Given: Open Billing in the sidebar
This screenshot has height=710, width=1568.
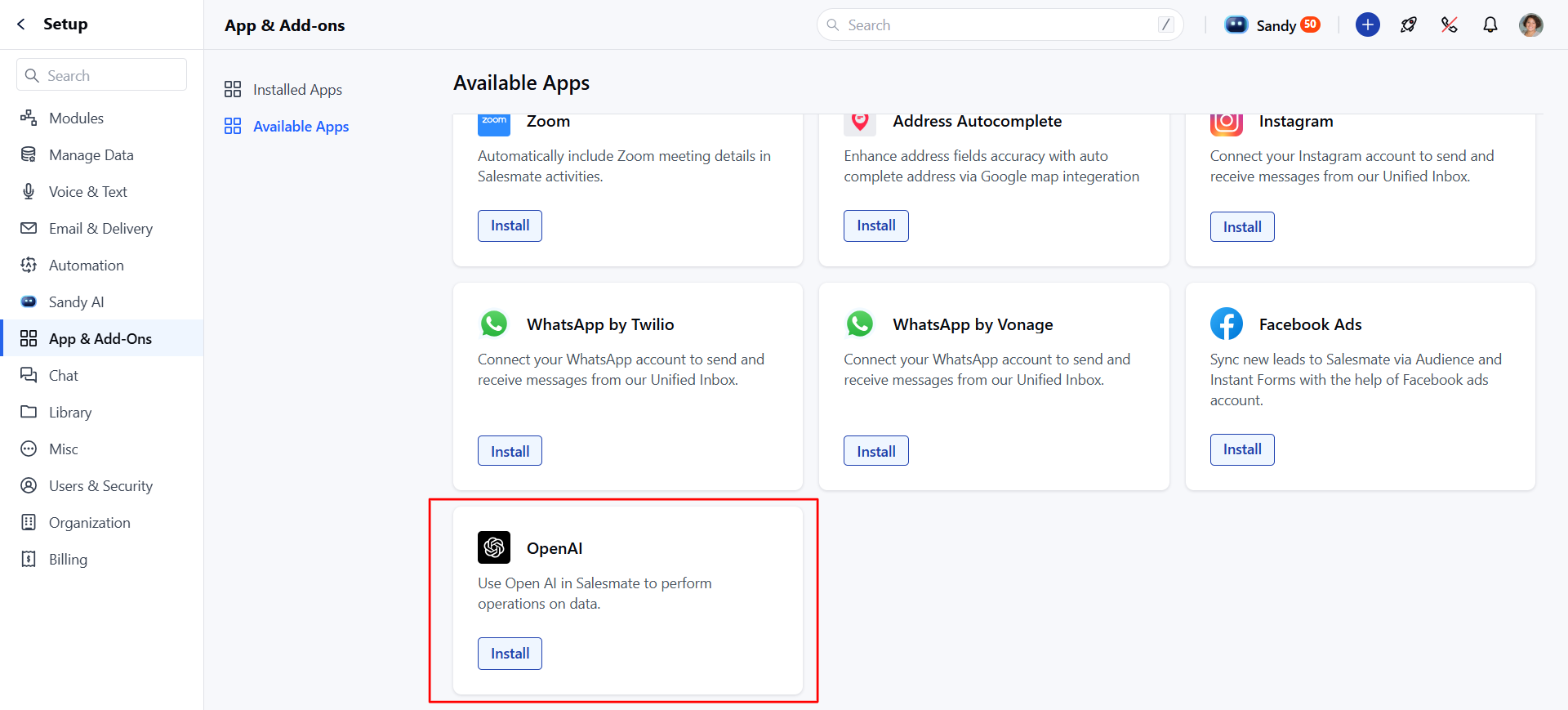Looking at the screenshot, I should point(68,559).
